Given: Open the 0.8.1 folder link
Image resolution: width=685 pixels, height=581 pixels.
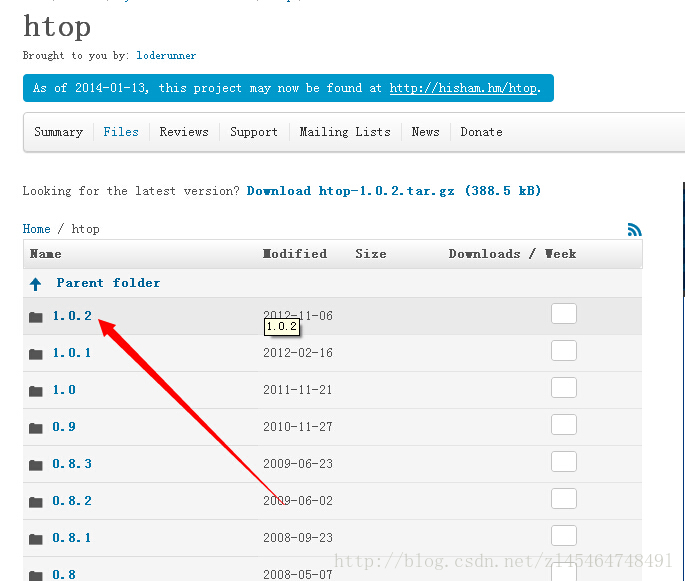Looking at the screenshot, I should click(72, 538).
